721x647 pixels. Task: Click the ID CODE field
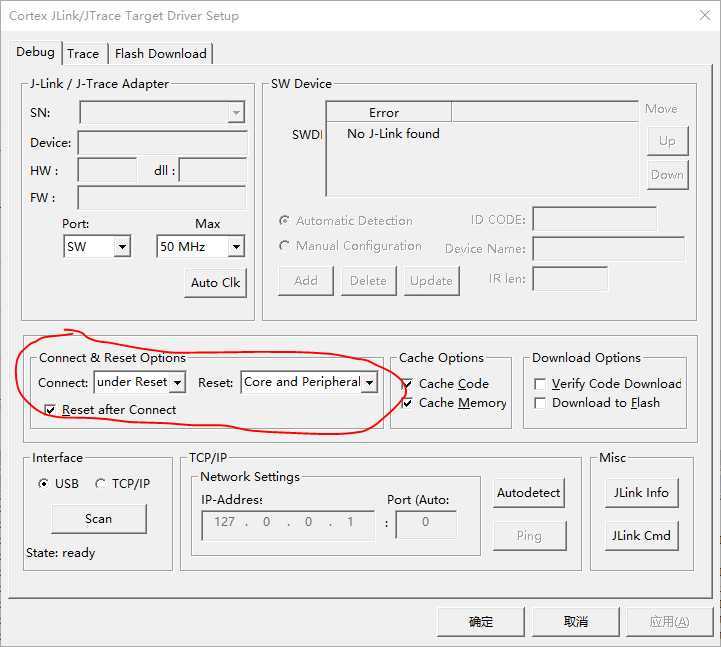tap(595, 219)
